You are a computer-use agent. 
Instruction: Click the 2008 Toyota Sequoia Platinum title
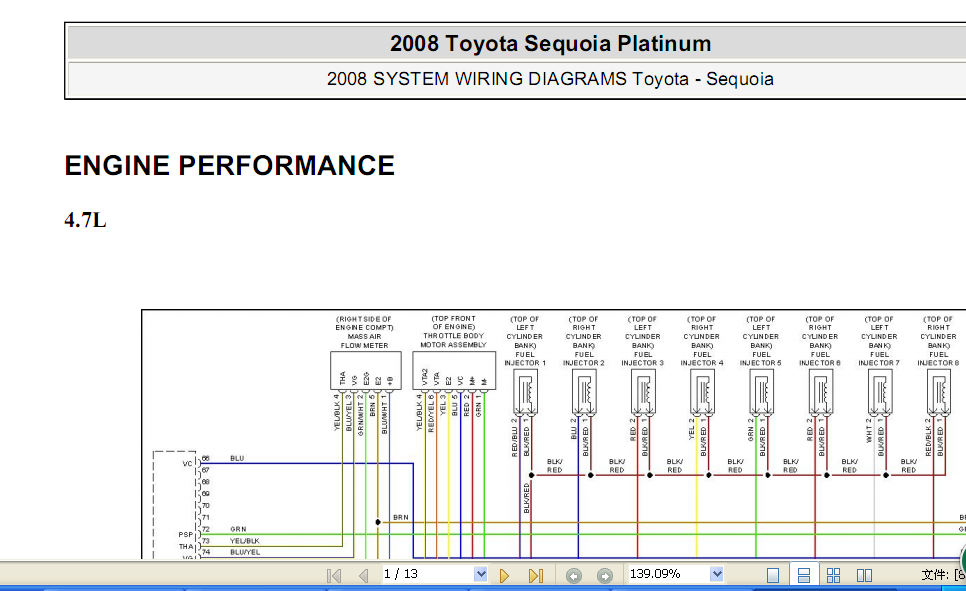click(x=550, y=43)
